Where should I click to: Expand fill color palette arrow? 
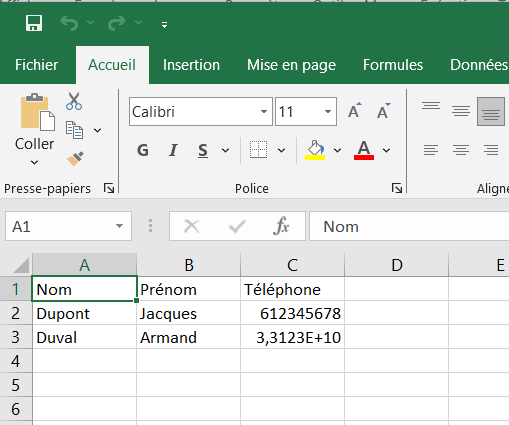tap(337, 151)
